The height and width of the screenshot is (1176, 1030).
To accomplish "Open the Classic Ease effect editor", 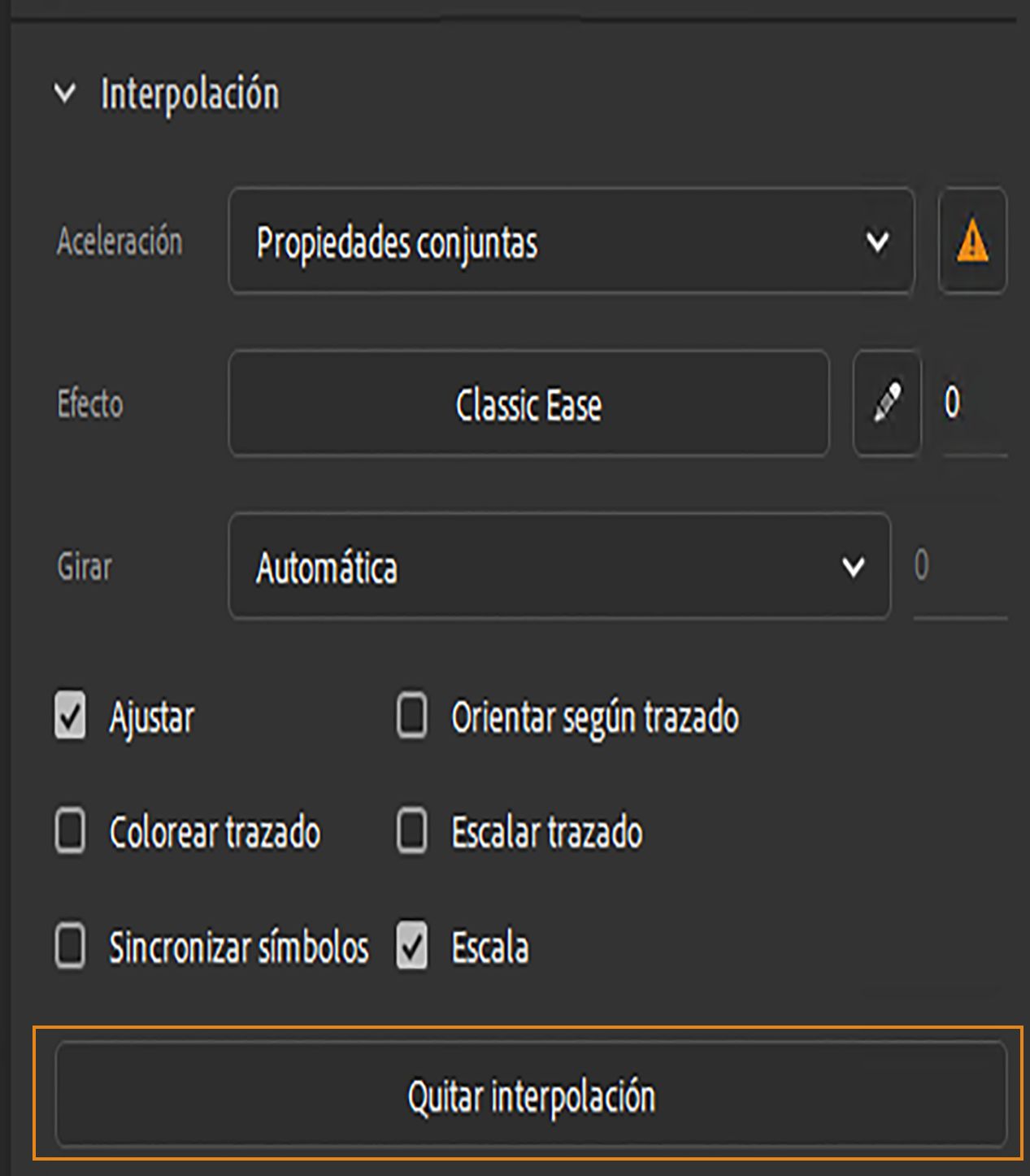I will click(x=528, y=404).
